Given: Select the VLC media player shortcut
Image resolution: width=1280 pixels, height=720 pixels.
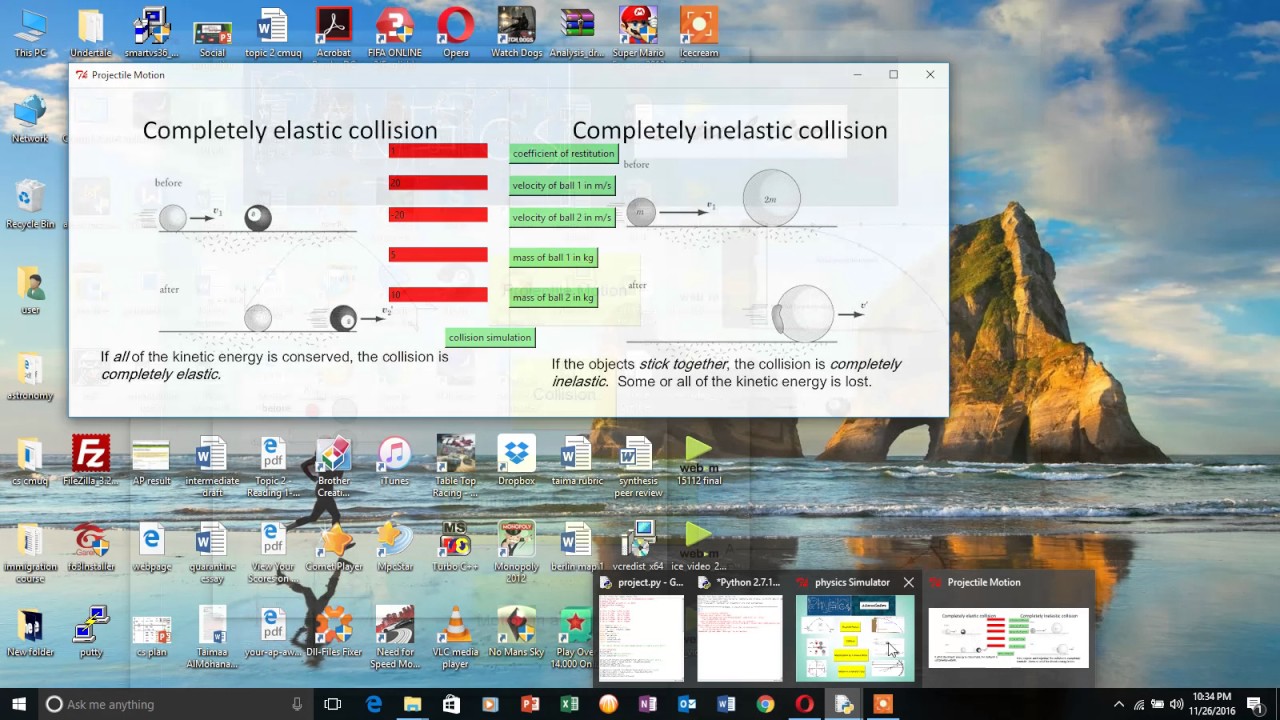Looking at the screenshot, I should (x=455, y=638).
